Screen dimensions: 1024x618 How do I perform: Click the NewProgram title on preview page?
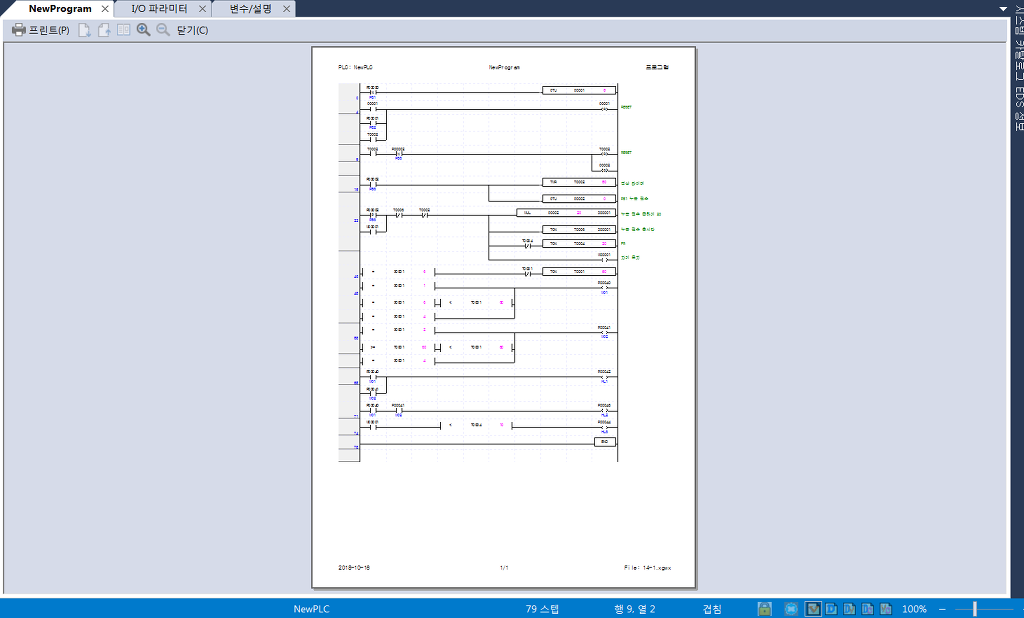pyautogui.click(x=504, y=67)
